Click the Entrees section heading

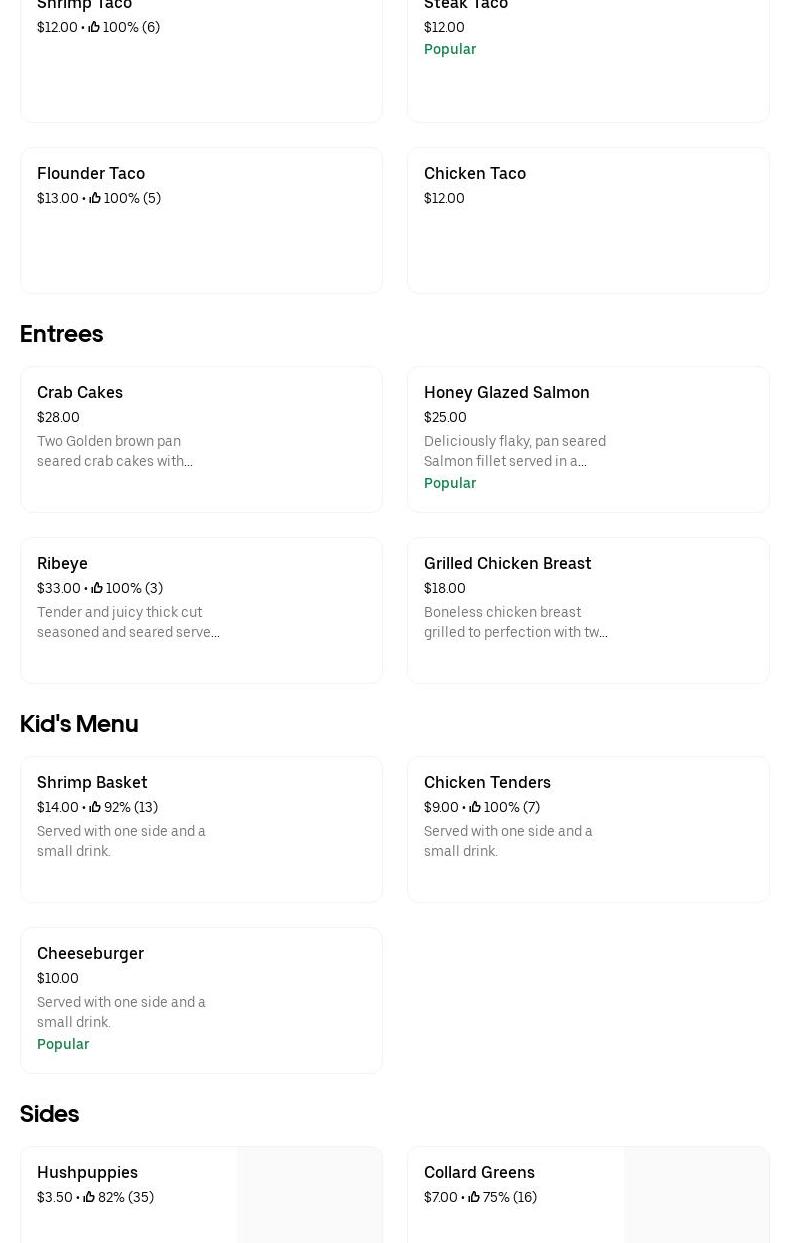coord(62,333)
